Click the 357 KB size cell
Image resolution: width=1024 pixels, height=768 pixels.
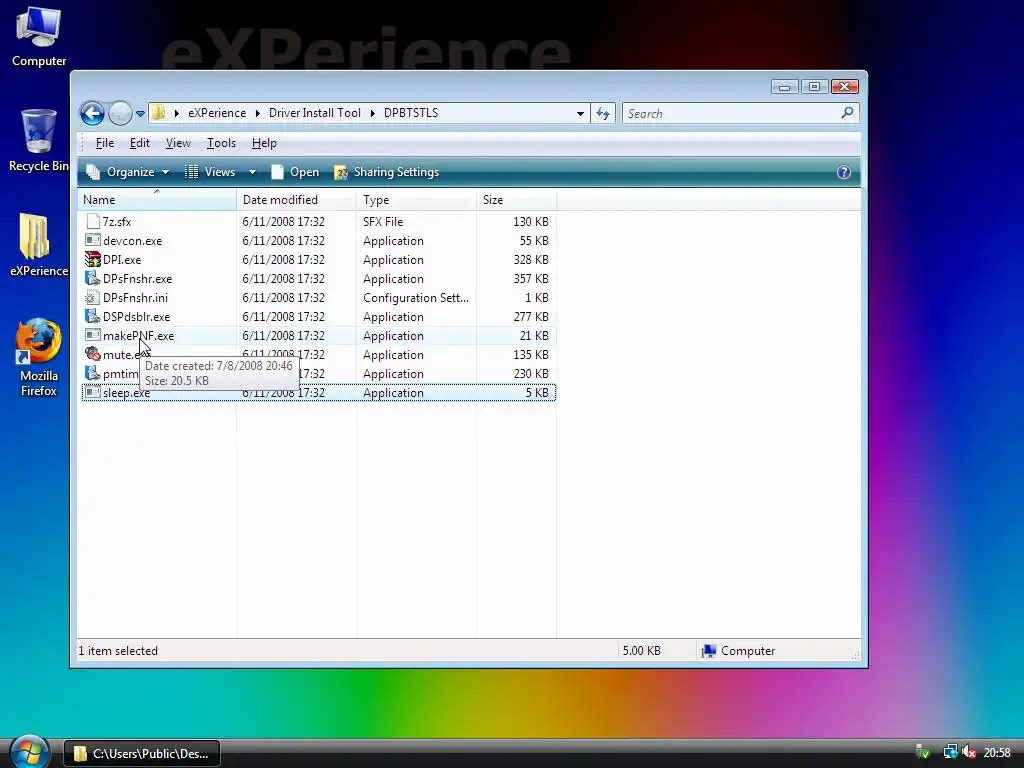531,279
